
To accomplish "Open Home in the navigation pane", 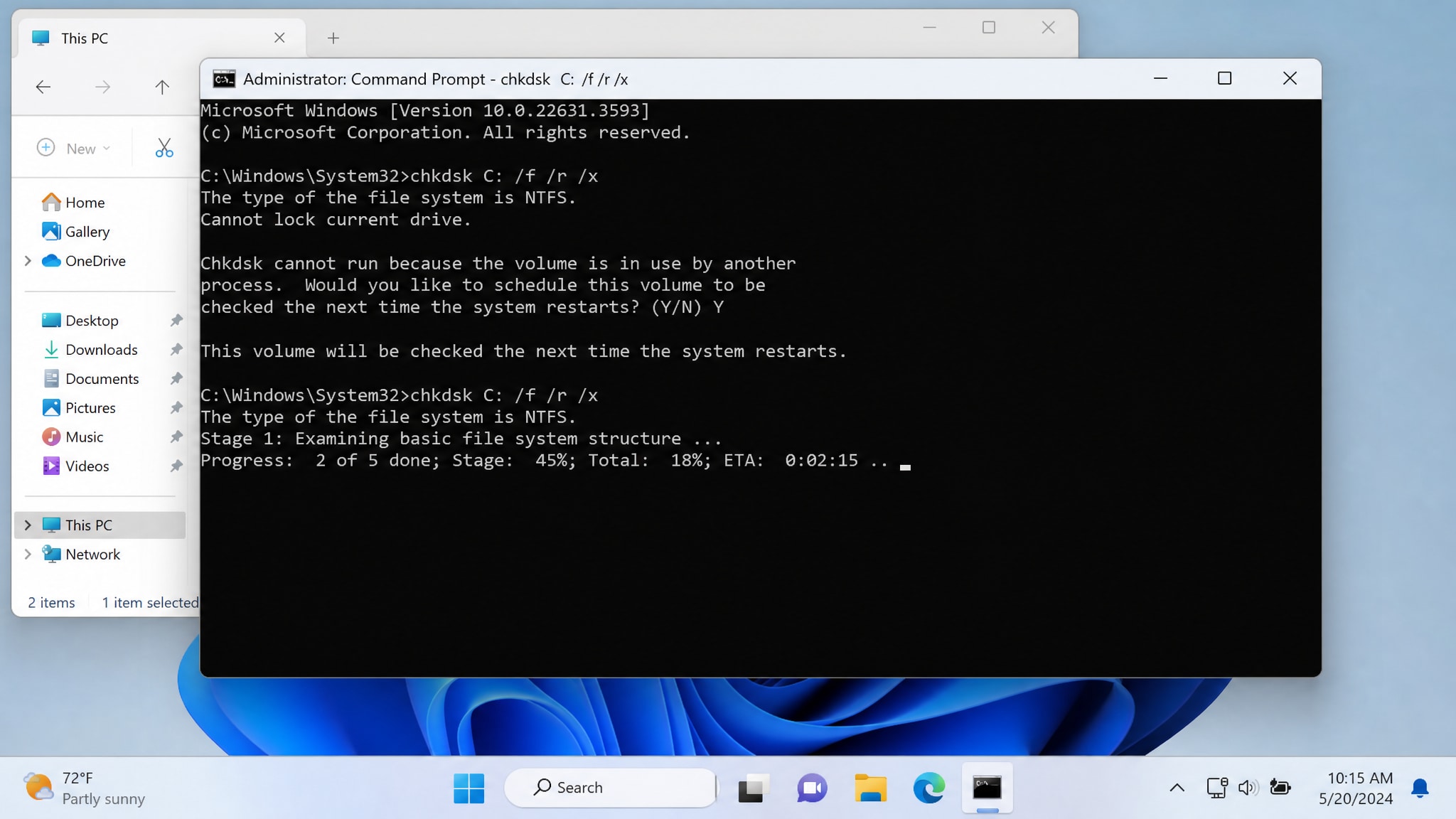I will [85, 203].
